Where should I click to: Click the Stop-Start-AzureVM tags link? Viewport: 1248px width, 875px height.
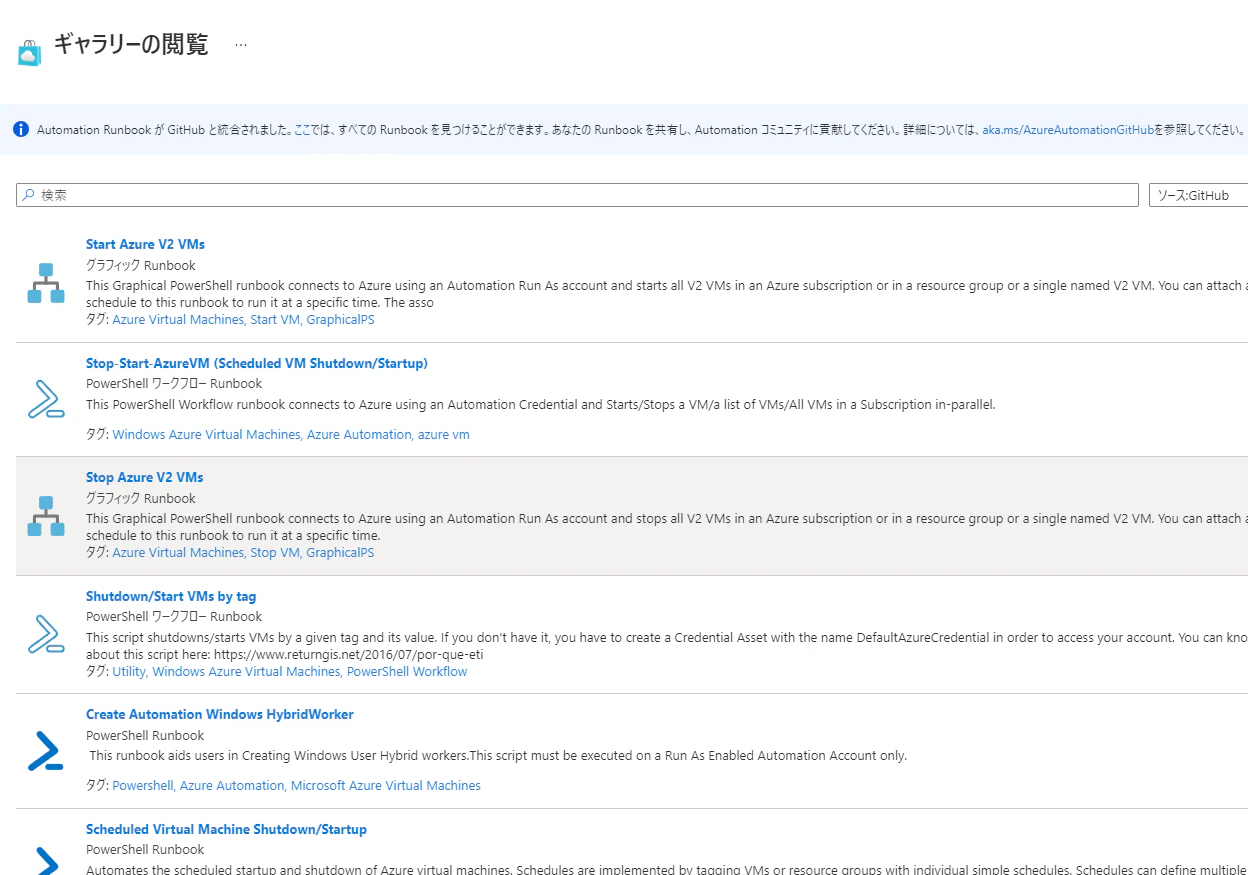(291, 434)
